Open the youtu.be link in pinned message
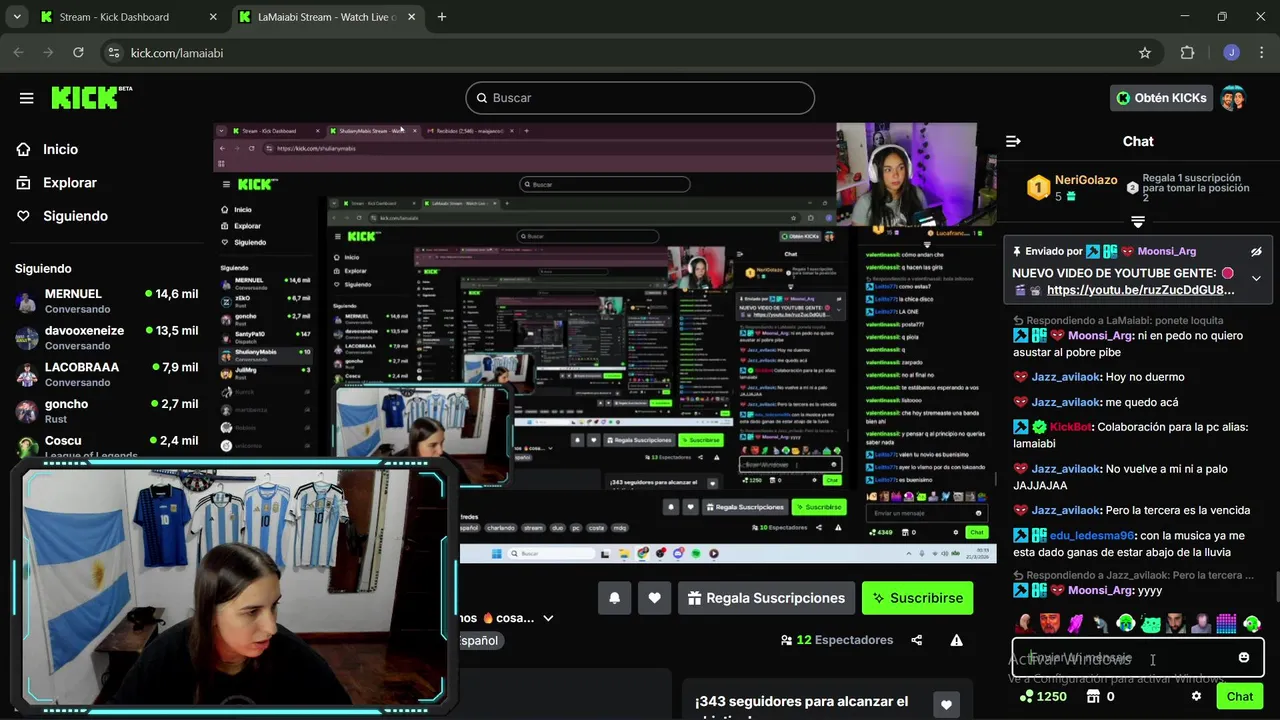1280x720 pixels. (1141, 290)
